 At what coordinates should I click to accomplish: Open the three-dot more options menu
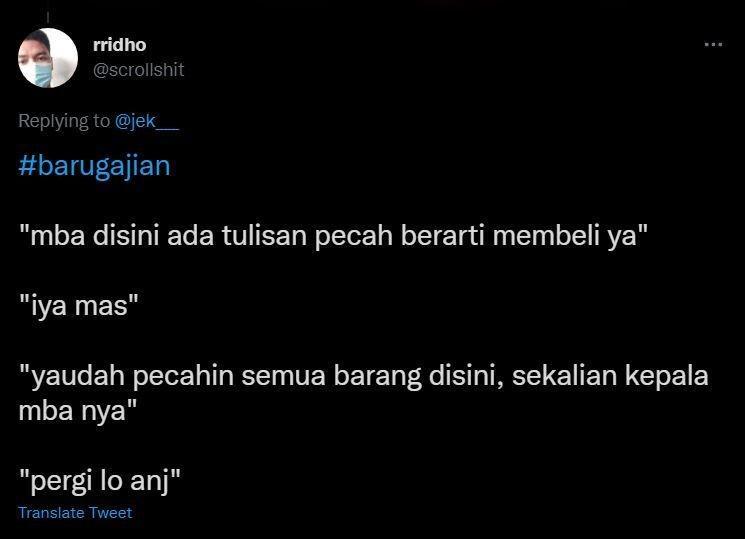click(713, 44)
